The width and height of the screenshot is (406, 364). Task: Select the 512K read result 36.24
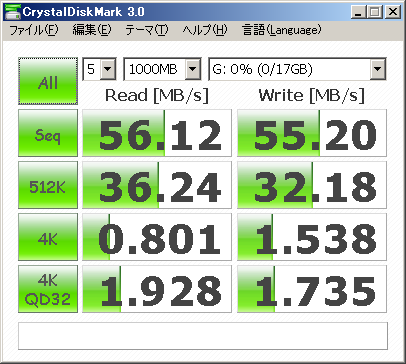(x=157, y=185)
